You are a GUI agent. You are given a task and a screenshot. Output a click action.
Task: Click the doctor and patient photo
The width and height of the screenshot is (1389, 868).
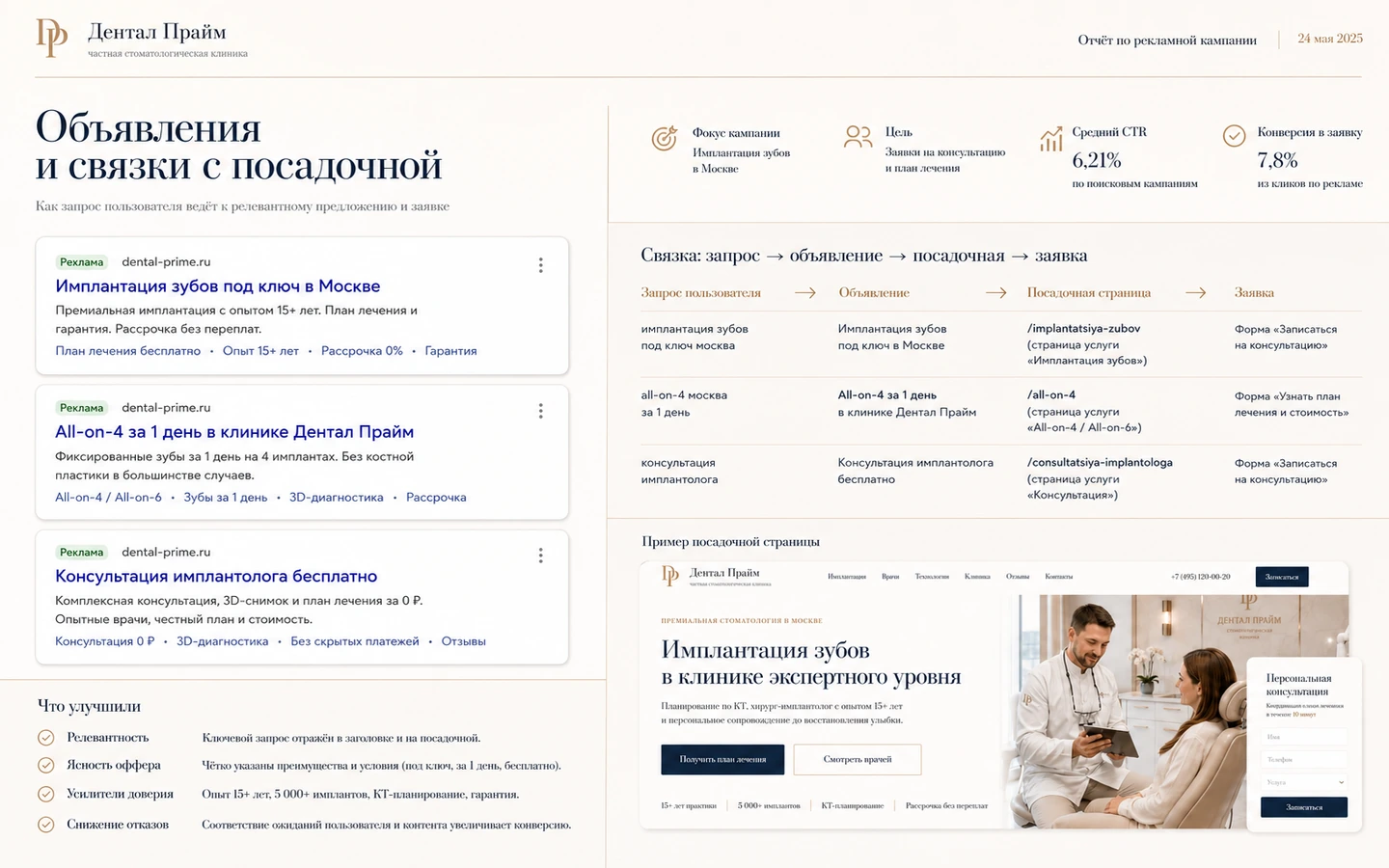(x=1129, y=711)
